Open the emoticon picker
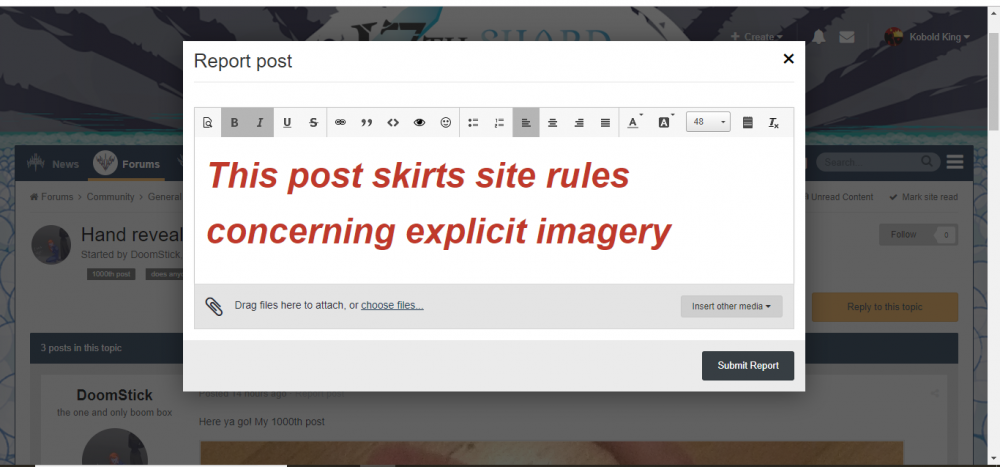The height and width of the screenshot is (467, 1000). [x=446, y=122]
